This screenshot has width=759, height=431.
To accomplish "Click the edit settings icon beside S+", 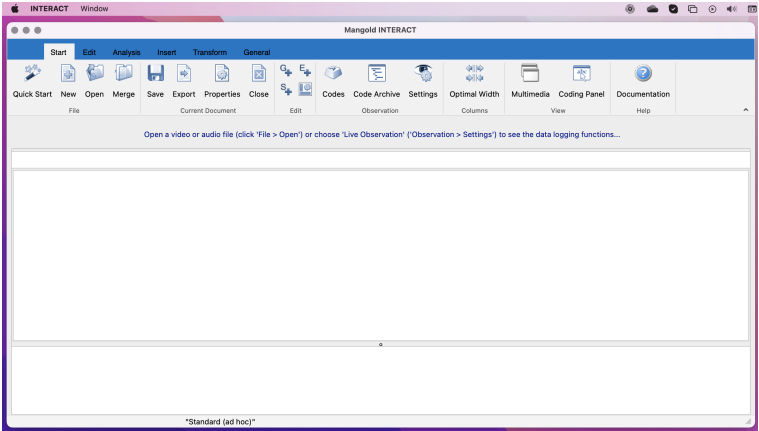I will tap(305, 89).
